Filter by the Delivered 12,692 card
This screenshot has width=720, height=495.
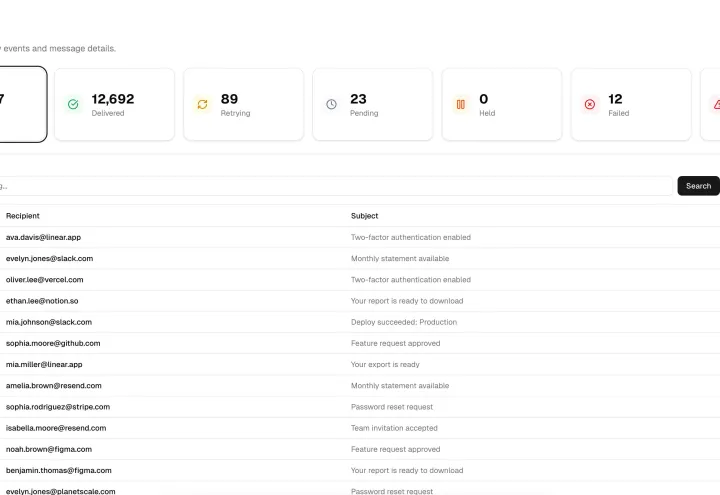coord(114,104)
